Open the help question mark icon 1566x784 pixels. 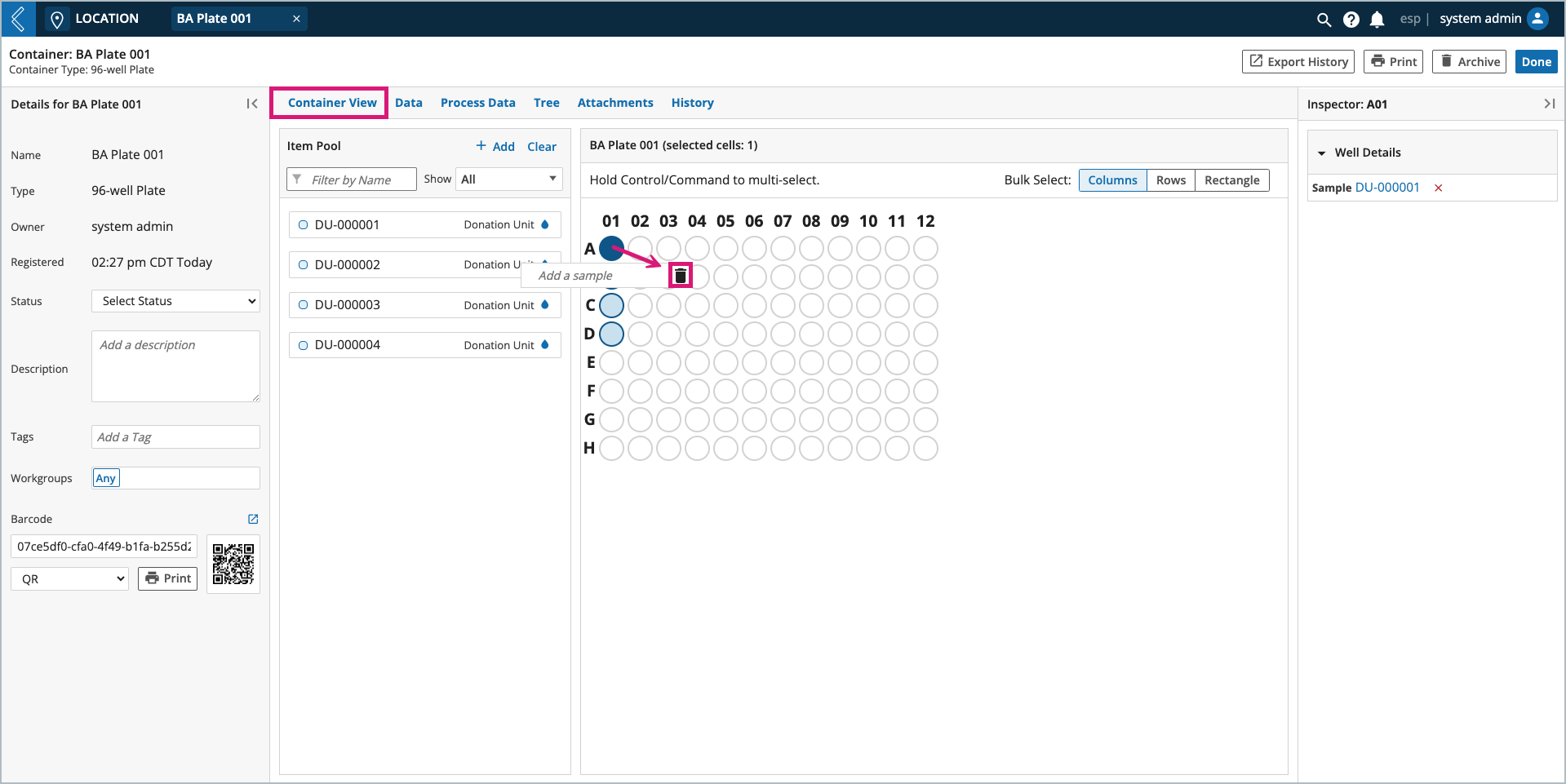[x=1351, y=19]
